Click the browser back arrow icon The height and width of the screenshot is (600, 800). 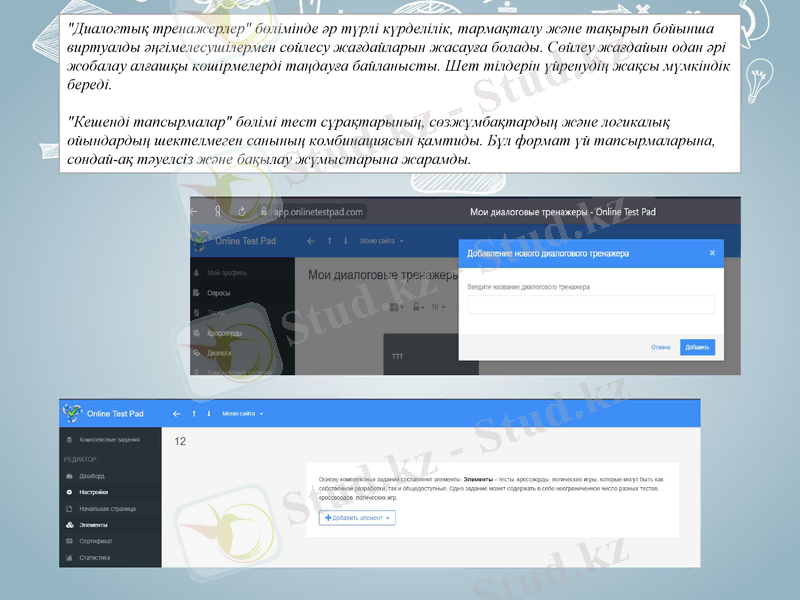(194, 212)
